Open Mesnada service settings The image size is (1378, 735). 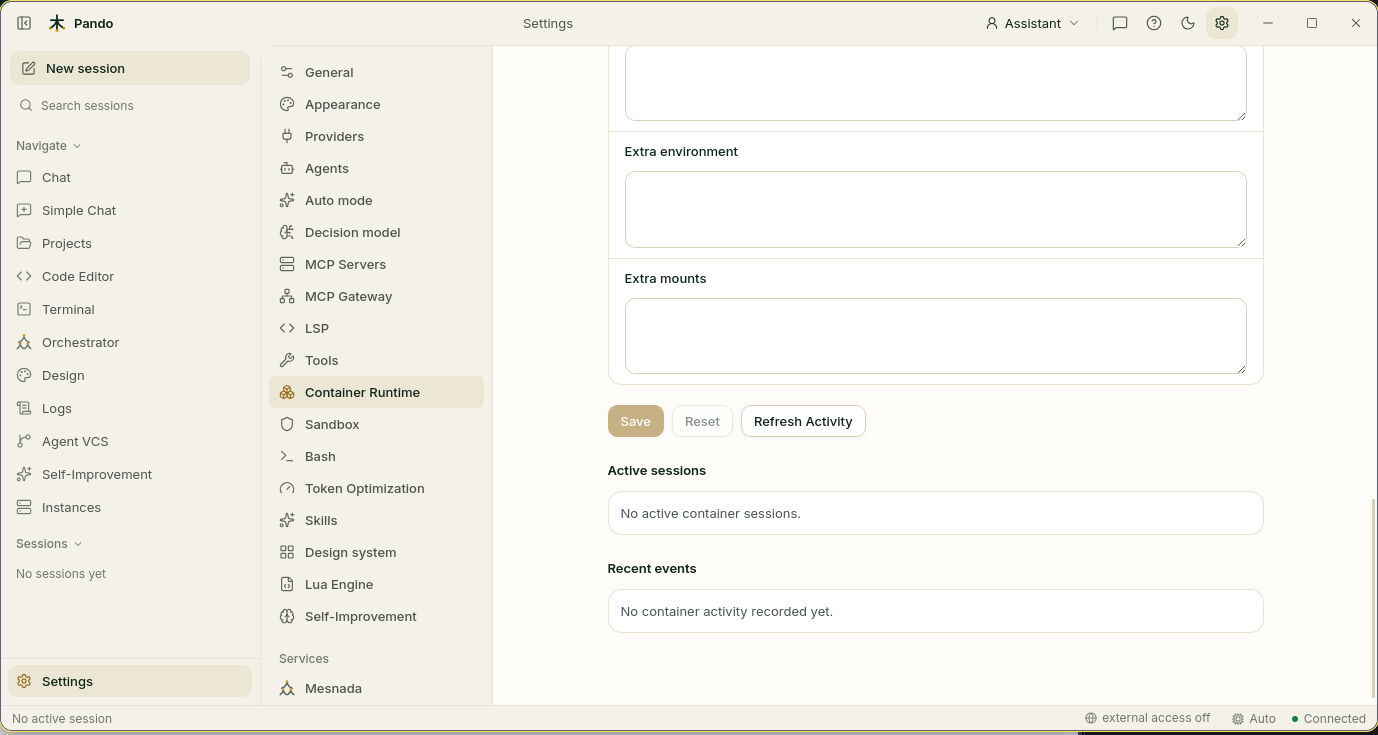tap(376, 688)
